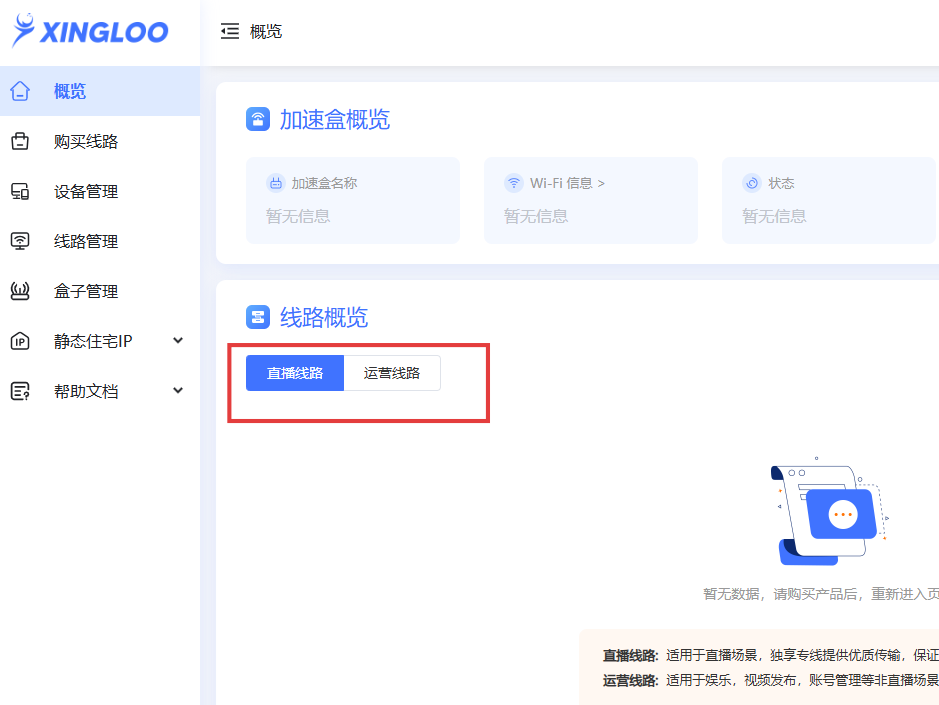Toggle the sidebar collapse hamburger icon

[x=229, y=31]
